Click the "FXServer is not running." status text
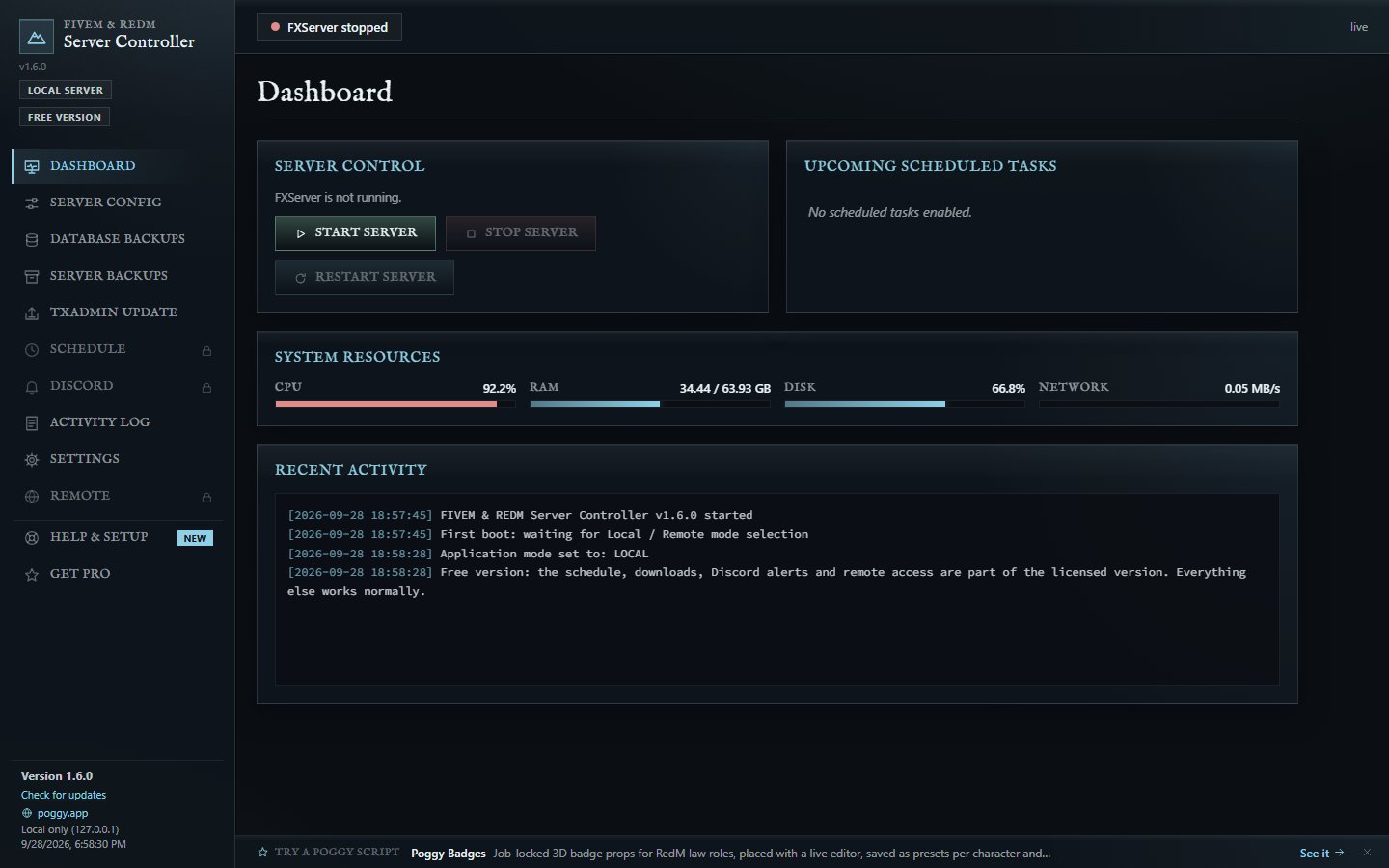The image size is (1389, 868). click(x=339, y=197)
